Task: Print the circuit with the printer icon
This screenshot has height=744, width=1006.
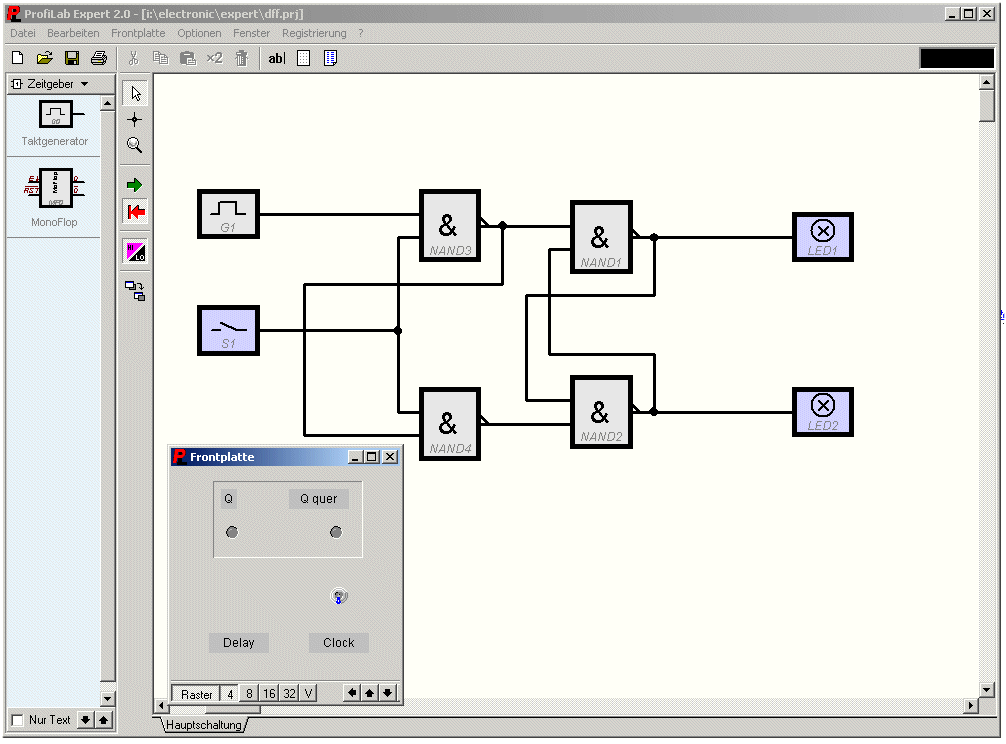Action: tap(99, 58)
